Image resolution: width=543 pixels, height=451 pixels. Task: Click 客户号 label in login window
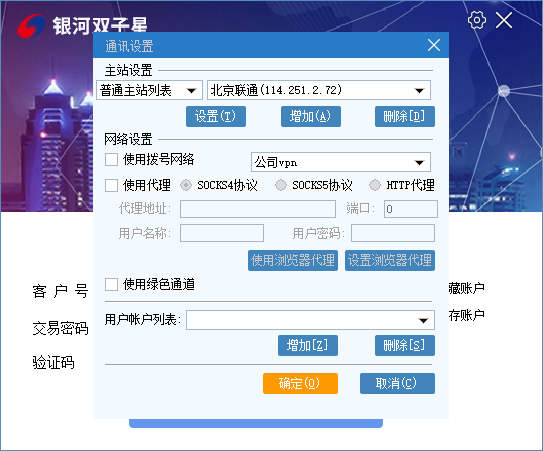click(61, 291)
